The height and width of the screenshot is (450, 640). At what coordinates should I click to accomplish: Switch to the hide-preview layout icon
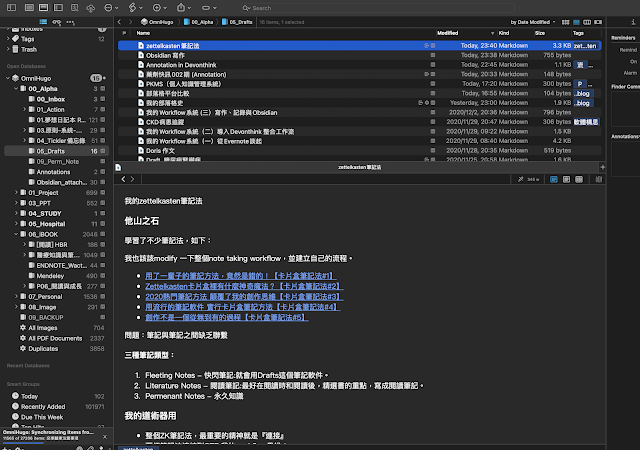pos(29,7)
